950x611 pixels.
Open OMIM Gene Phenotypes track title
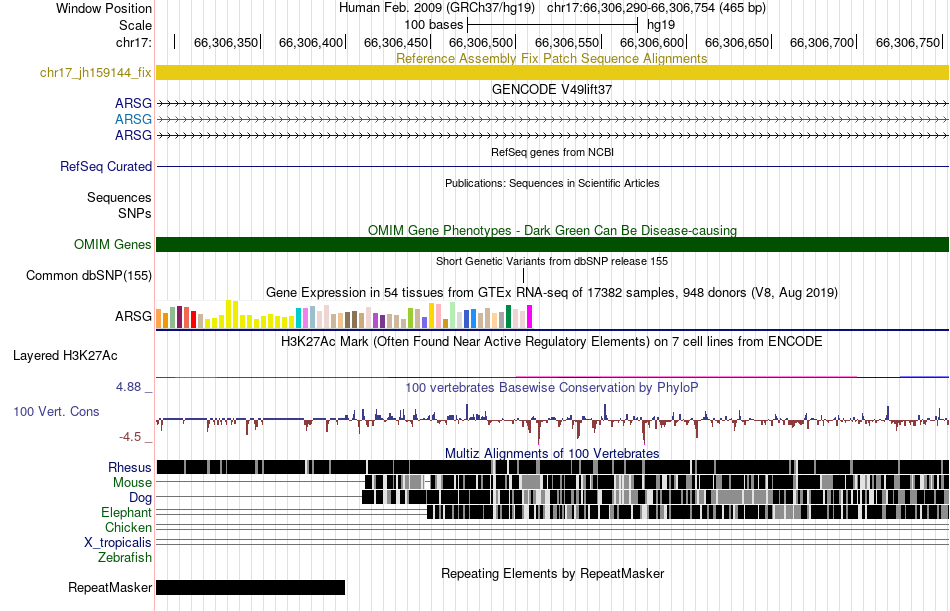(x=552, y=230)
